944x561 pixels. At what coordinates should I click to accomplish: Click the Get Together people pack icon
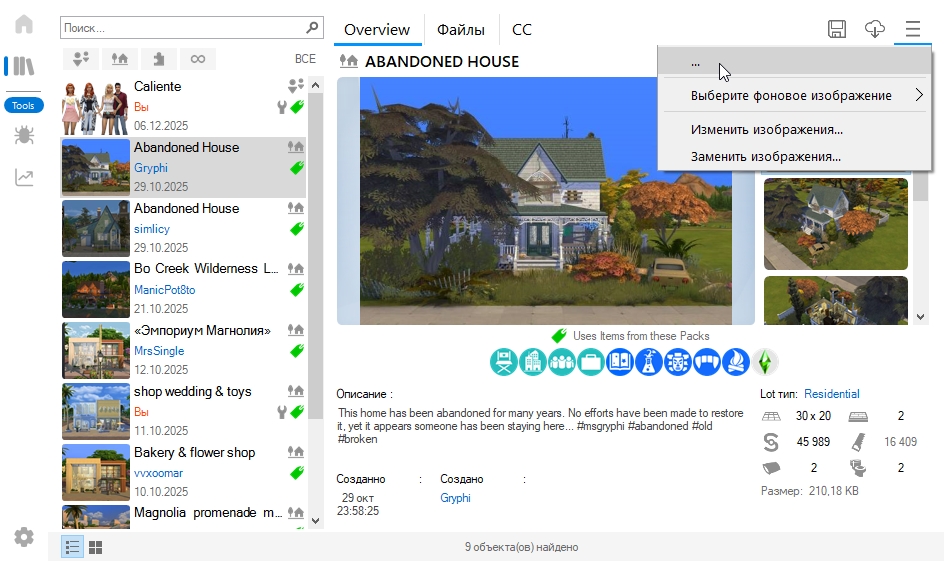(562, 362)
